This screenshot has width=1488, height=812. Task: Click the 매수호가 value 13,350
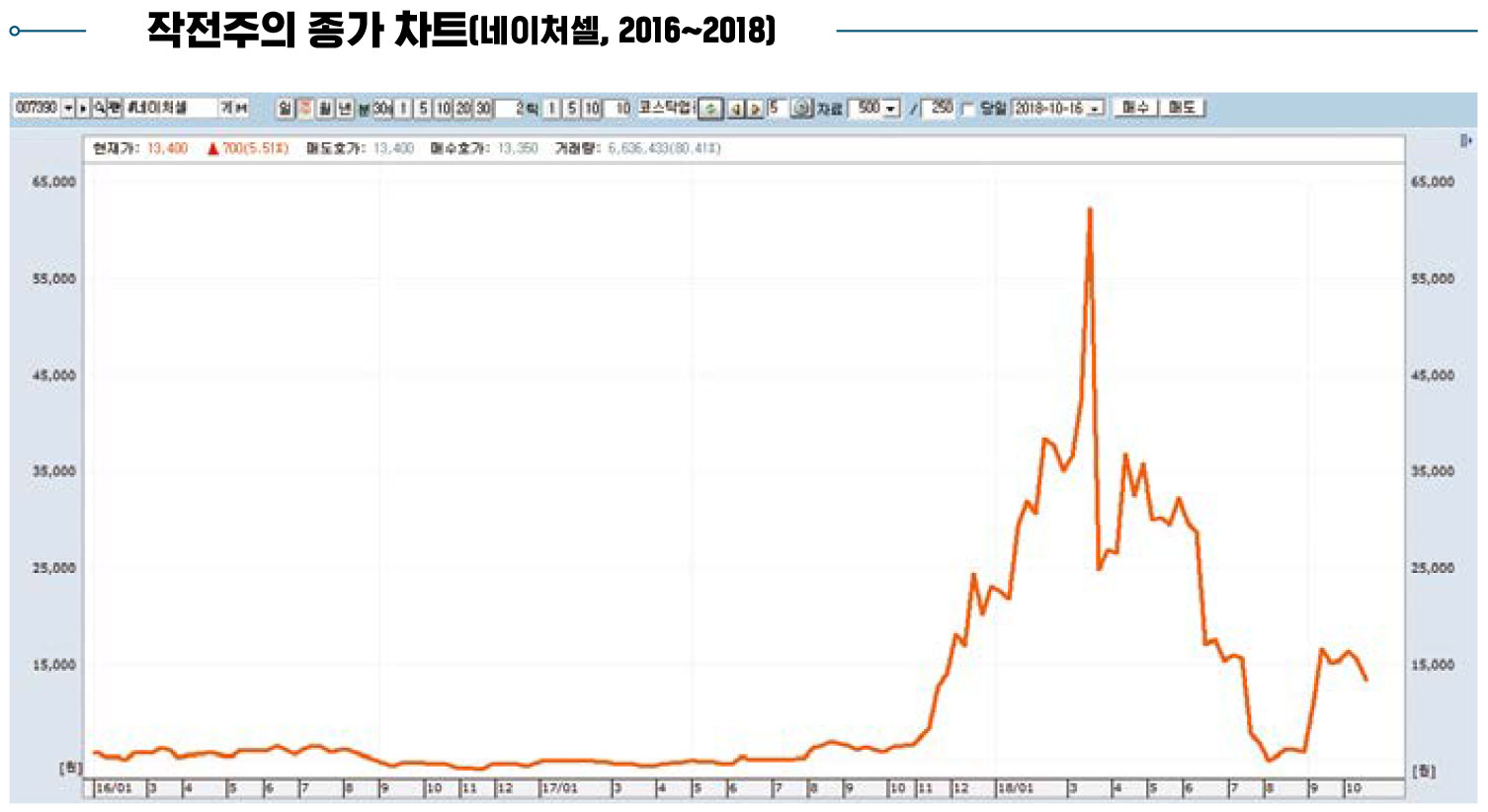[517, 148]
